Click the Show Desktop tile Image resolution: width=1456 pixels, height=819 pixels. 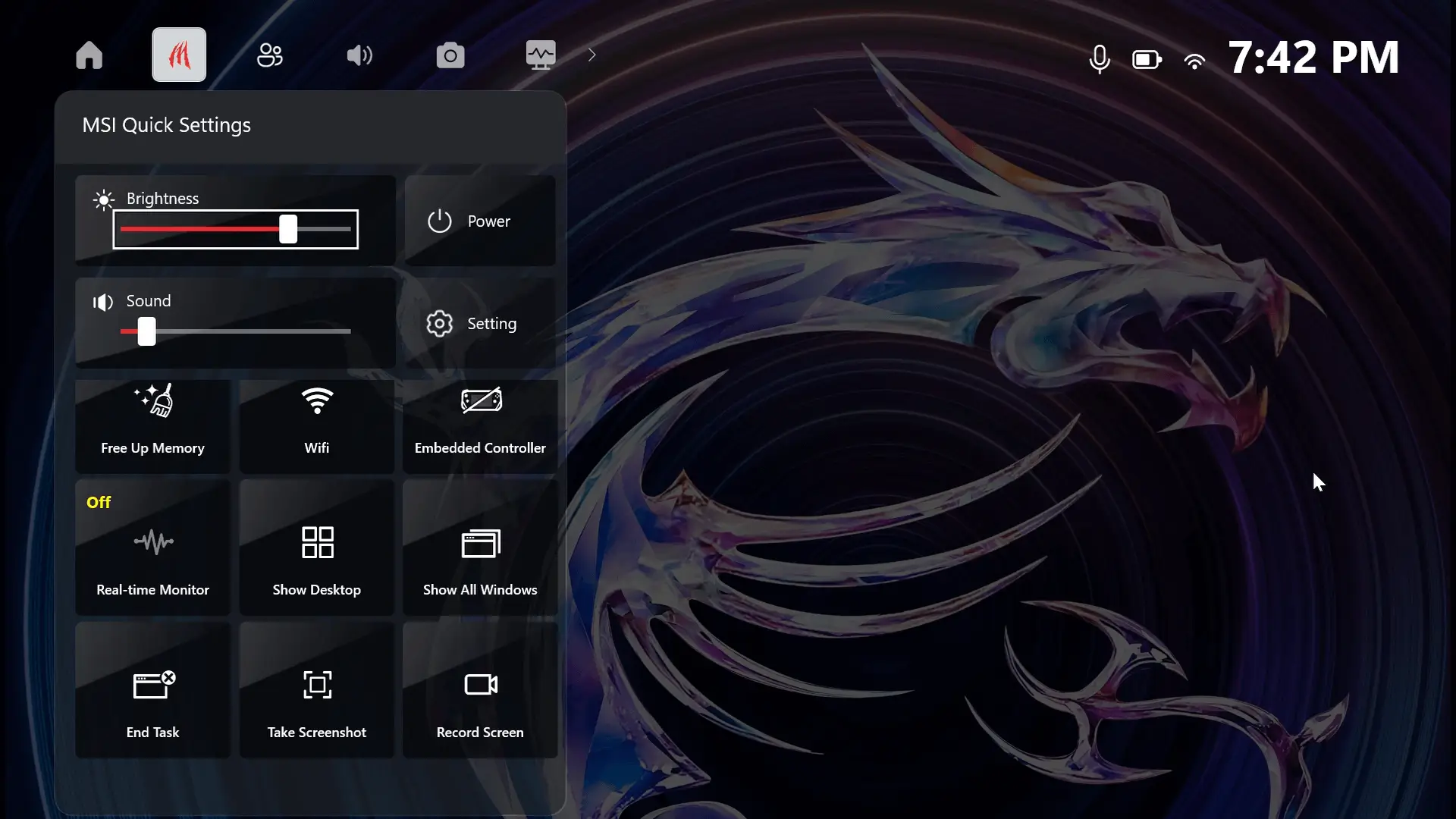pyautogui.click(x=317, y=548)
